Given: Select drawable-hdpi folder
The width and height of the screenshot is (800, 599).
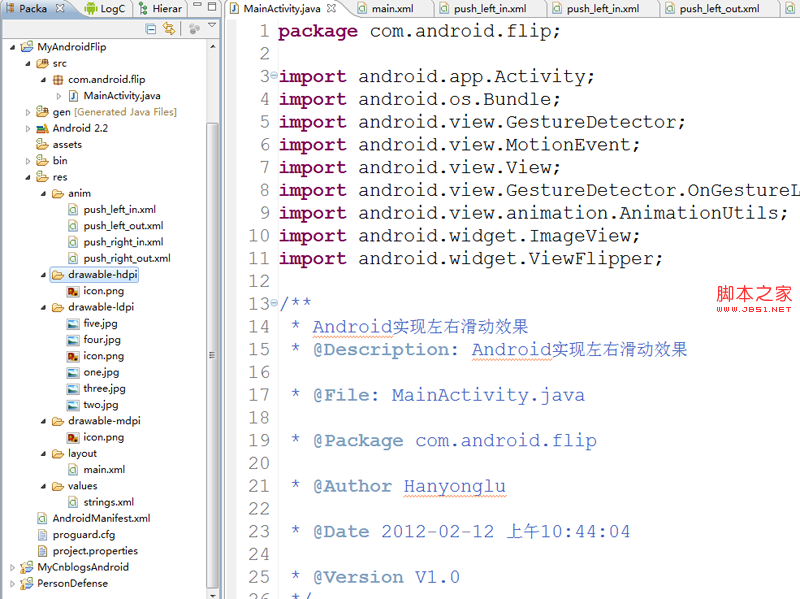Looking at the screenshot, I should (95, 275).
